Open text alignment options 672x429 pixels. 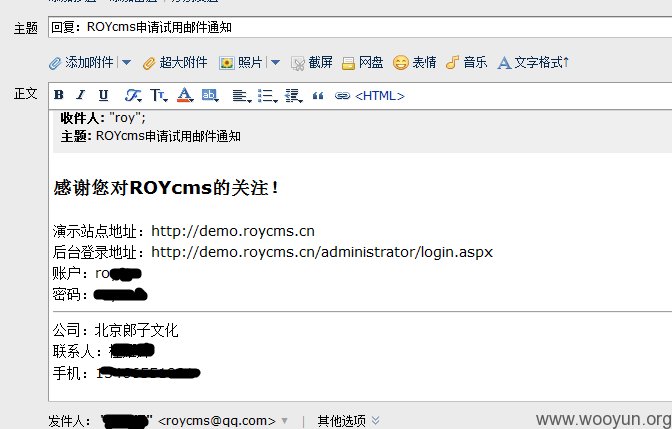coord(242,96)
